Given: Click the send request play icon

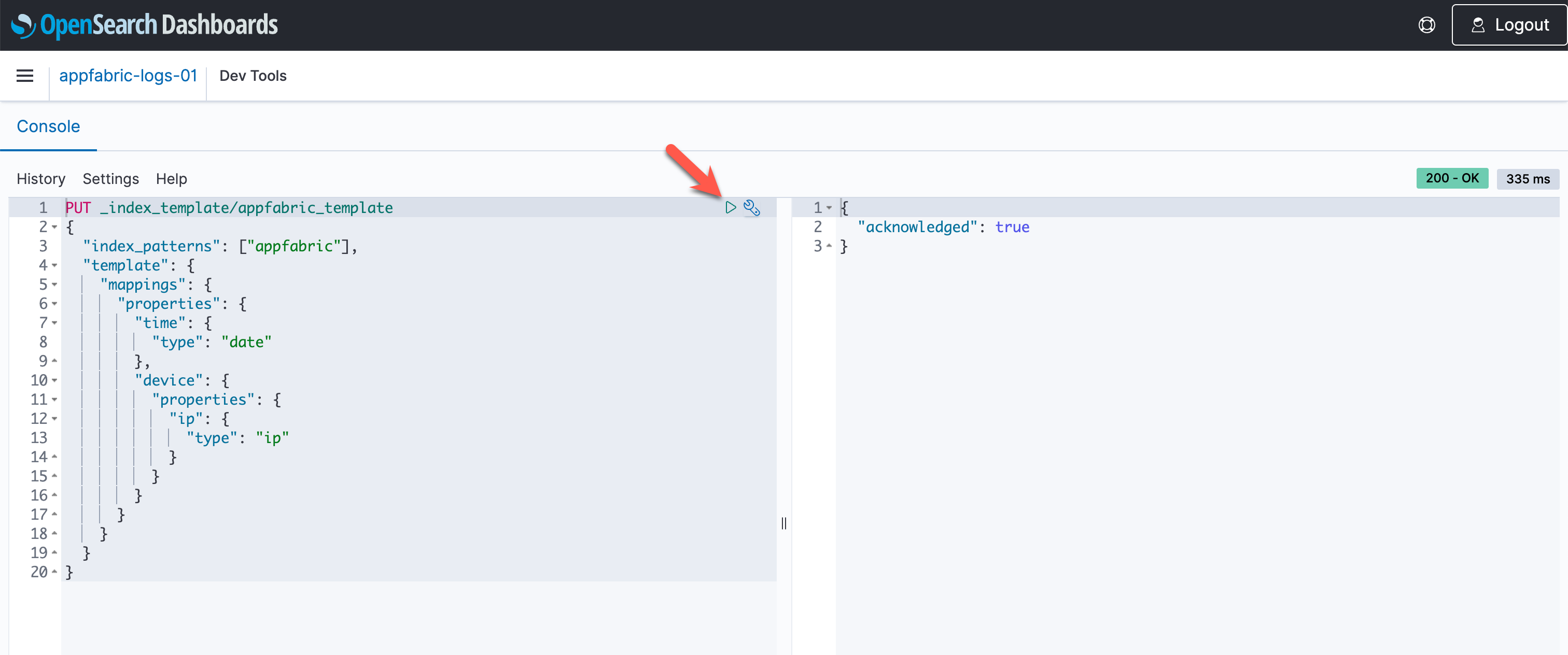Looking at the screenshot, I should (x=731, y=207).
